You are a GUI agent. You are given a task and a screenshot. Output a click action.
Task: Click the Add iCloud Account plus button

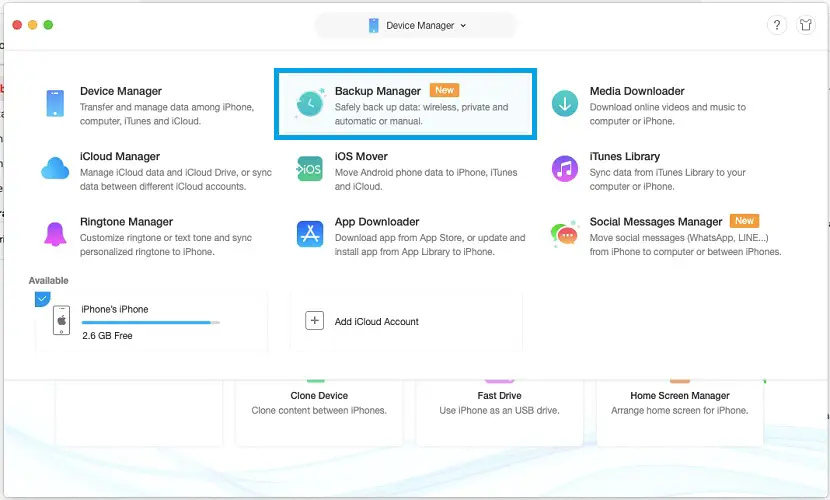pos(314,321)
